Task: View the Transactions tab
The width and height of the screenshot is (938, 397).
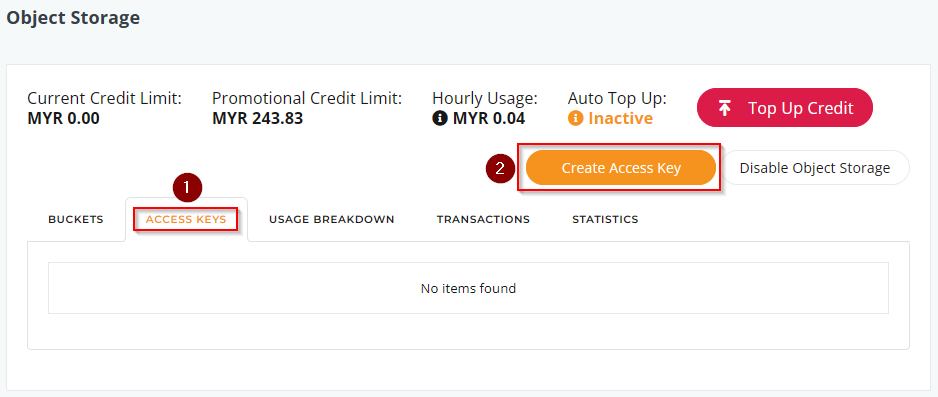Action: 483,219
